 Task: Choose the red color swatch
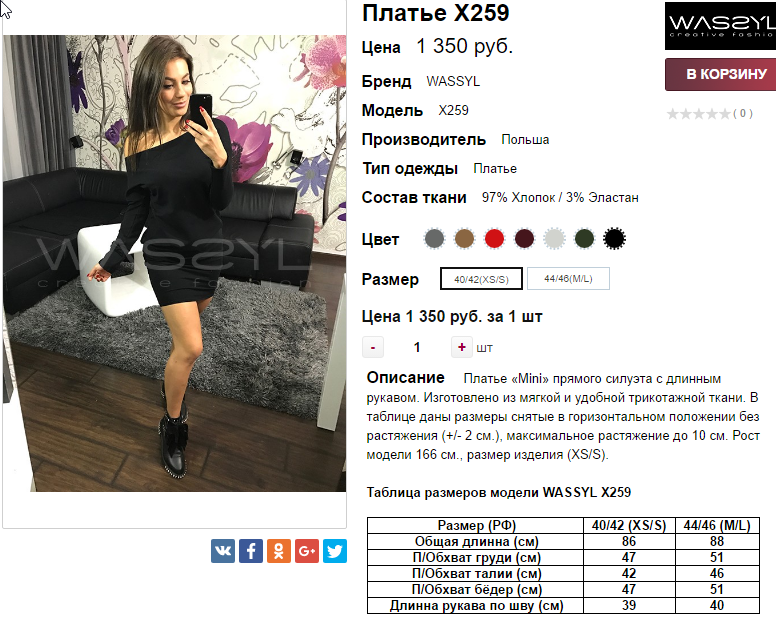494,239
